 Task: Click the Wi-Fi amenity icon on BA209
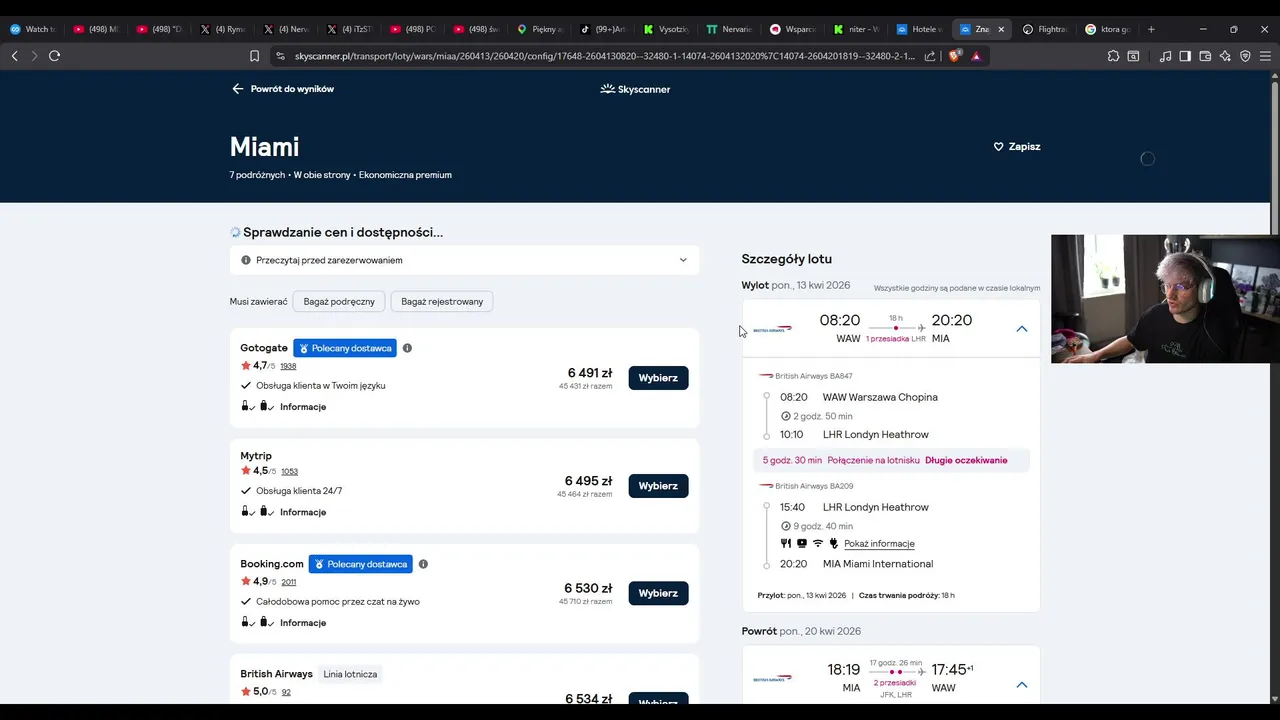(x=818, y=543)
